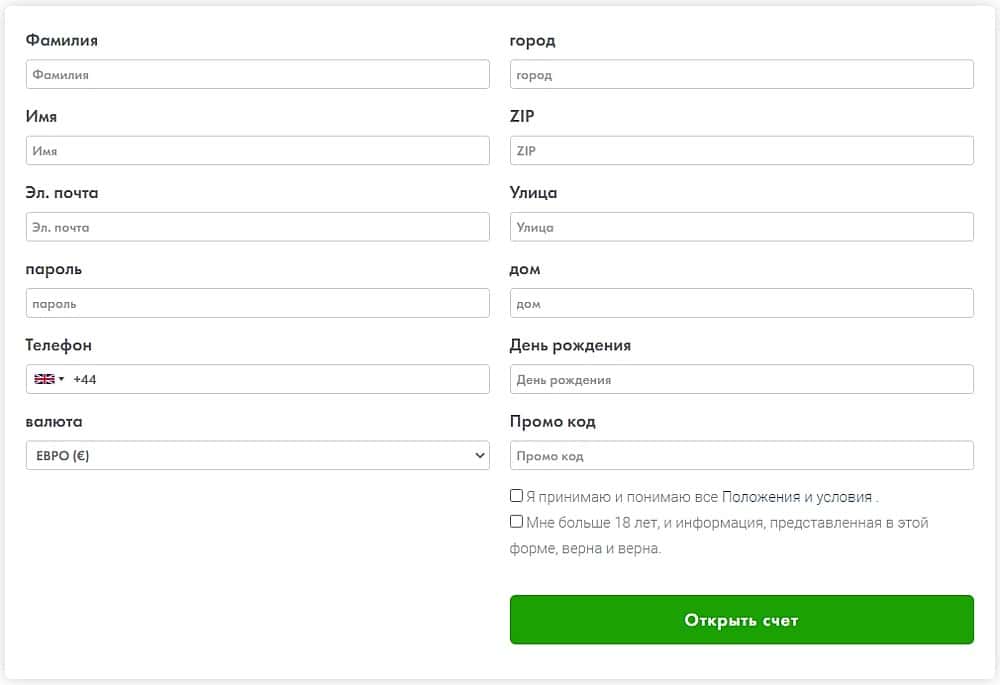Click the пароль password field
Viewport: 1000px width, 685px height.
point(257,303)
